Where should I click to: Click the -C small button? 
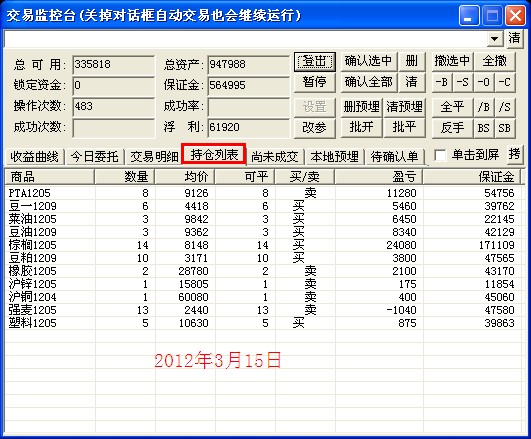click(x=505, y=82)
